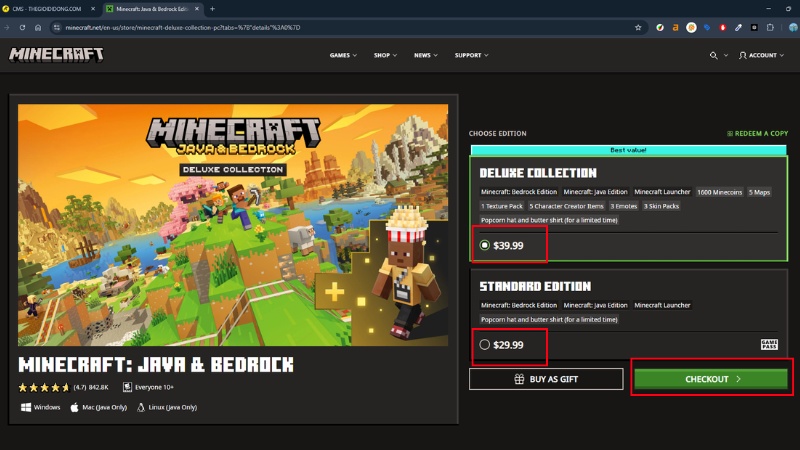Click the Game Pass badge in Standard Edition
Screen dimensions: 800x450
point(768,344)
